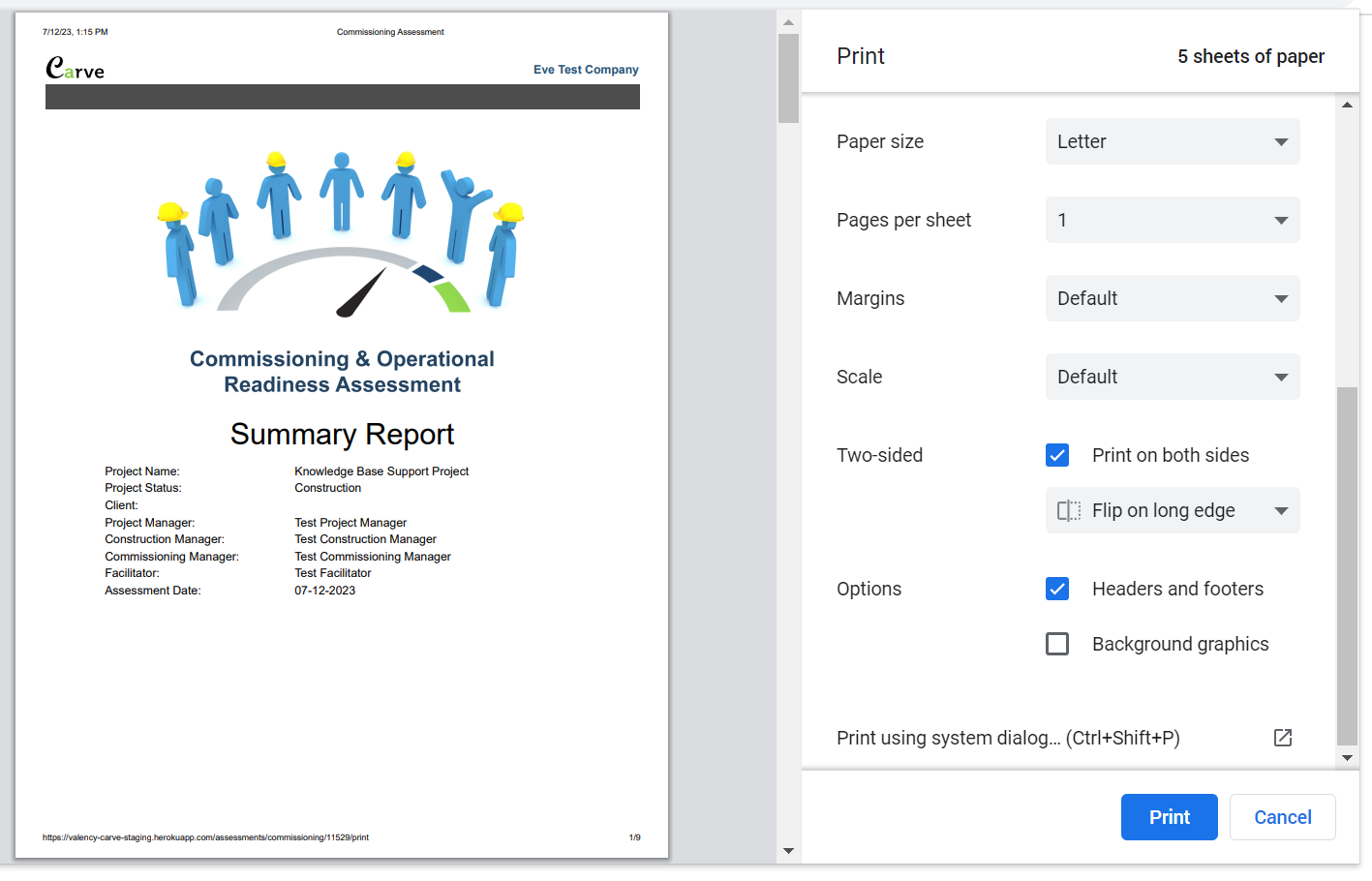Screen dimensions: 1372x881
Task: Click the Options label
Action: [x=869, y=589]
